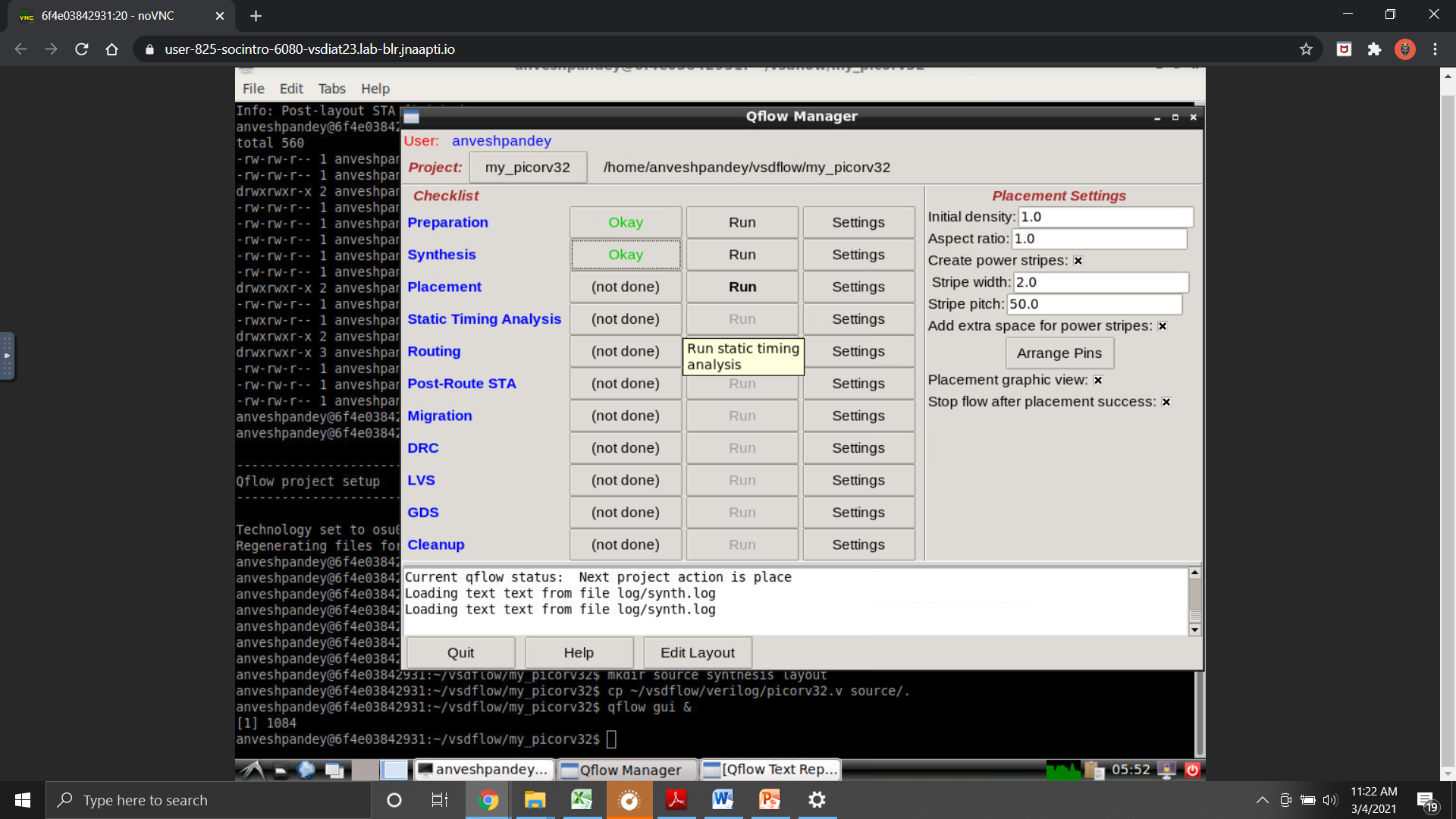1456x819 pixels.
Task: Click the Qflow Manager title bar icon
Action: coord(410,117)
